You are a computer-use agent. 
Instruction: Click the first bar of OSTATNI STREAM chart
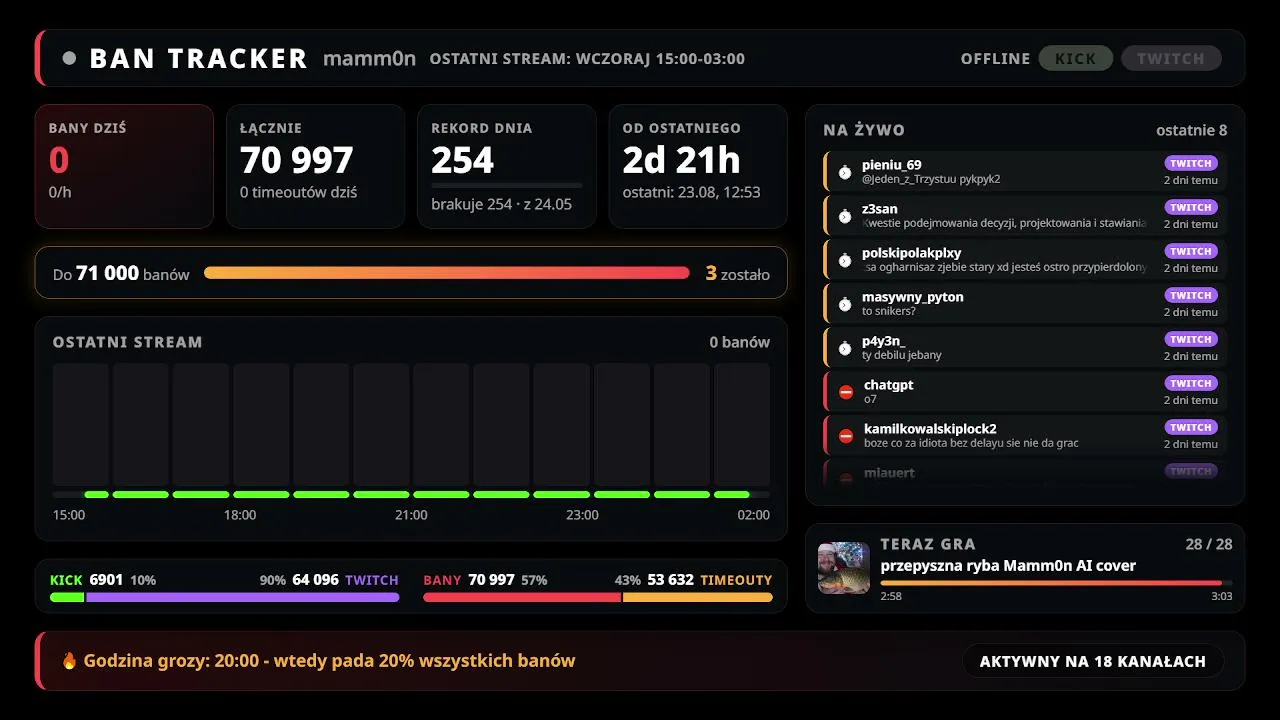tap(81, 425)
